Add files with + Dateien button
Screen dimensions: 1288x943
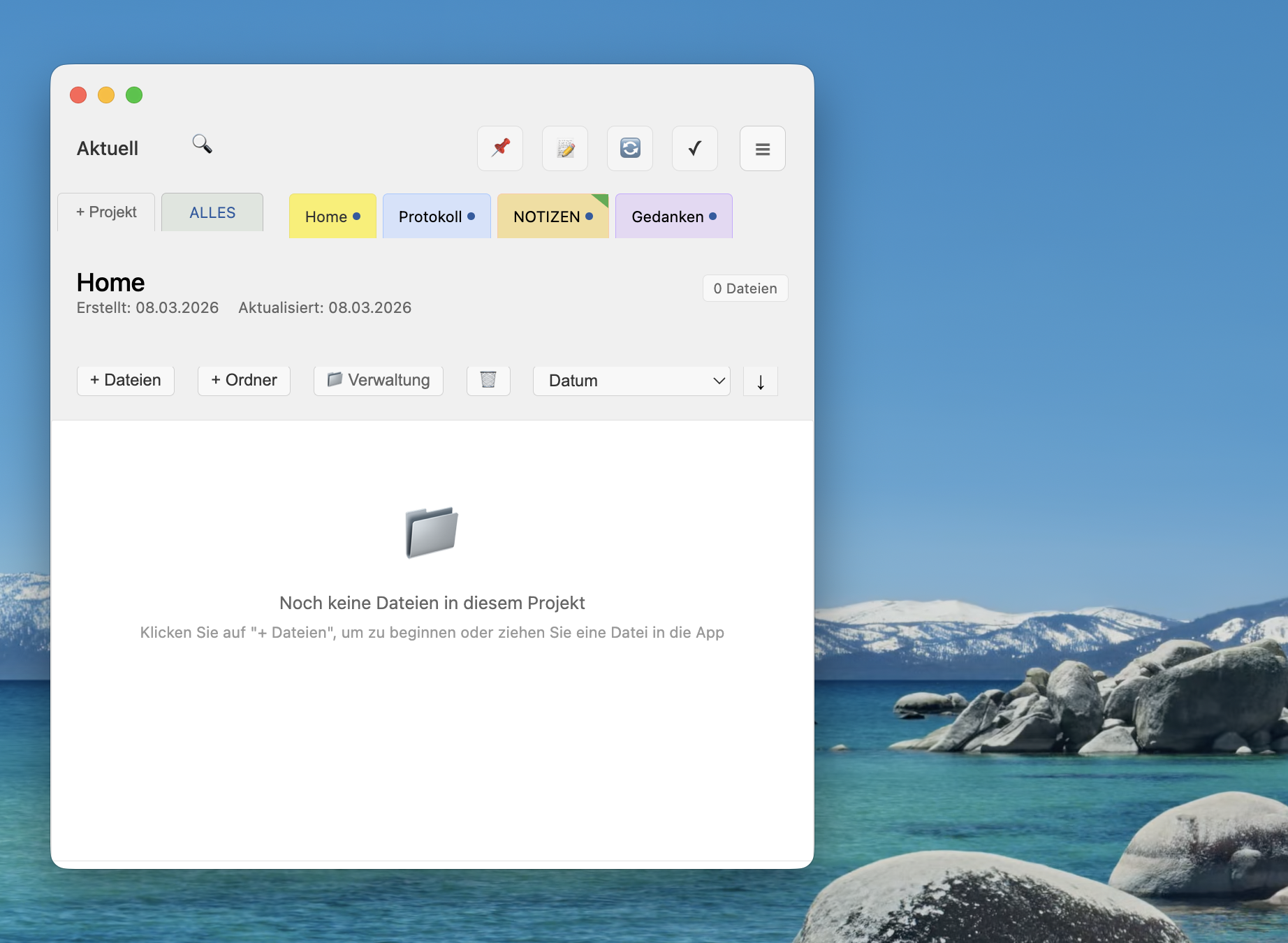(x=126, y=380)
